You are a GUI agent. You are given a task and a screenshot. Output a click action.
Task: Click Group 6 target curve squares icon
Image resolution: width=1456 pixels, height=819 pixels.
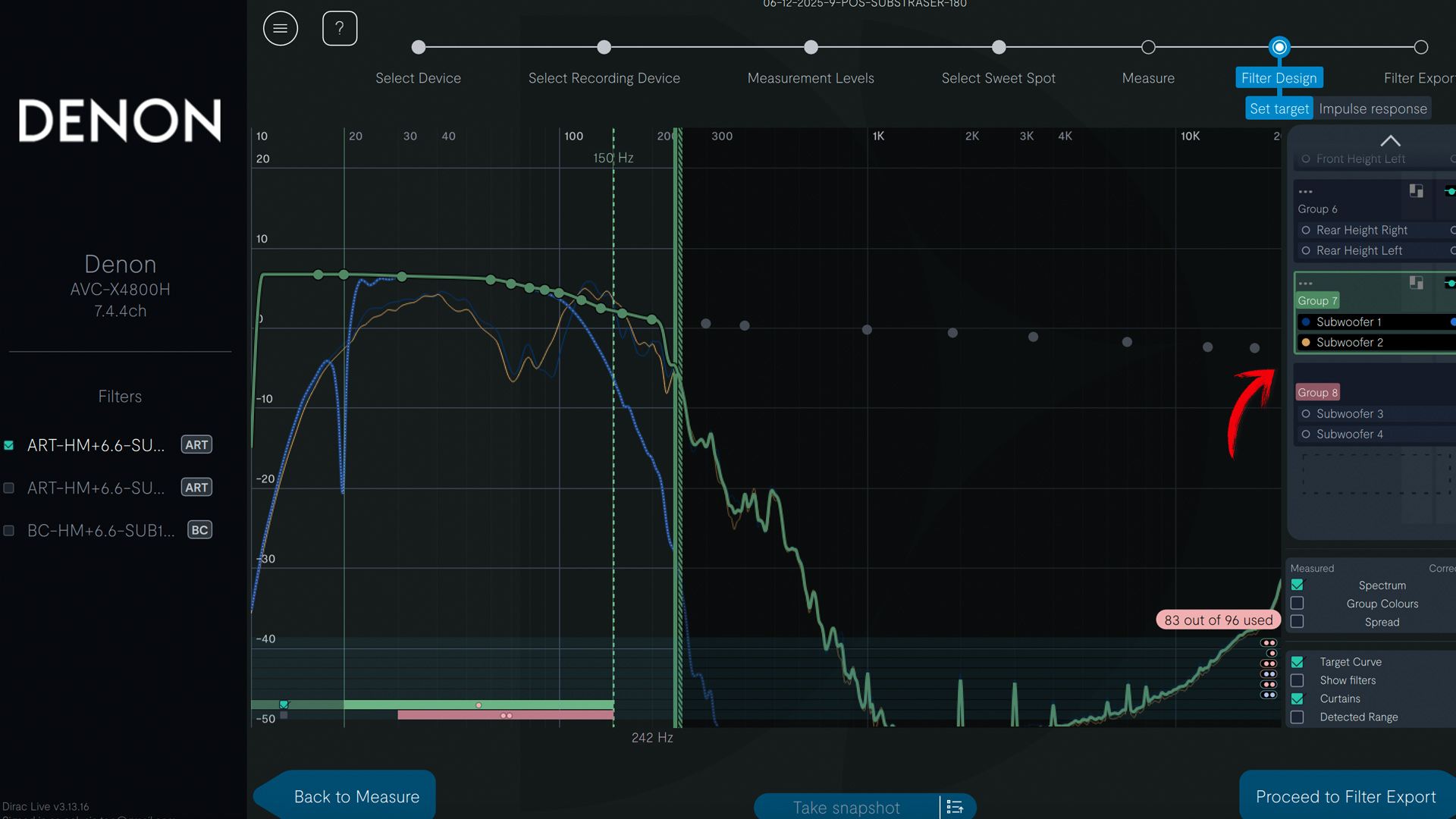[x=1416, y=191]
